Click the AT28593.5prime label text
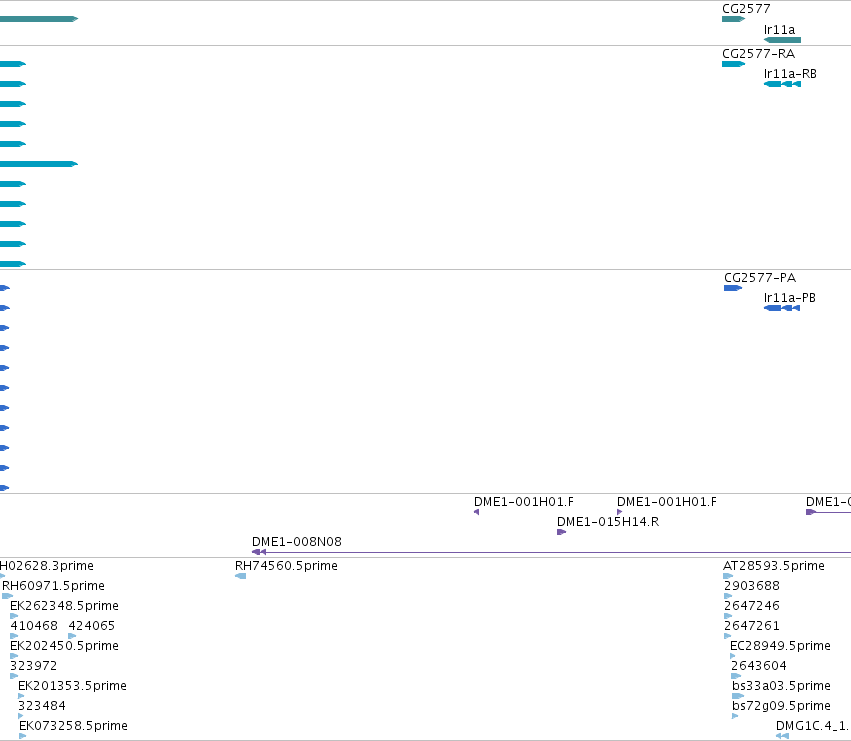 pos(774,566)
